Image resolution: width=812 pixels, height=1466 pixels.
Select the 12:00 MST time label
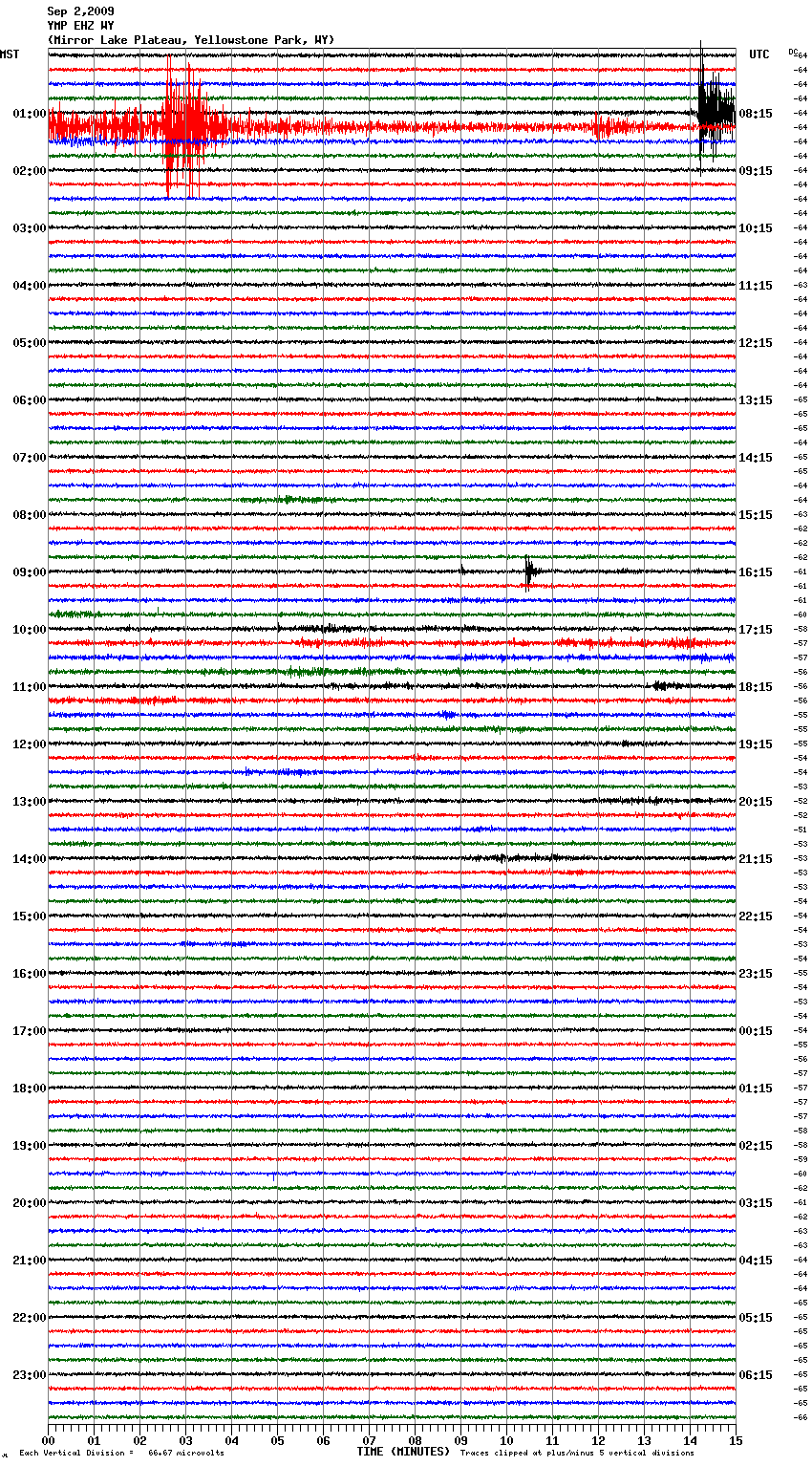click(30, 744)
